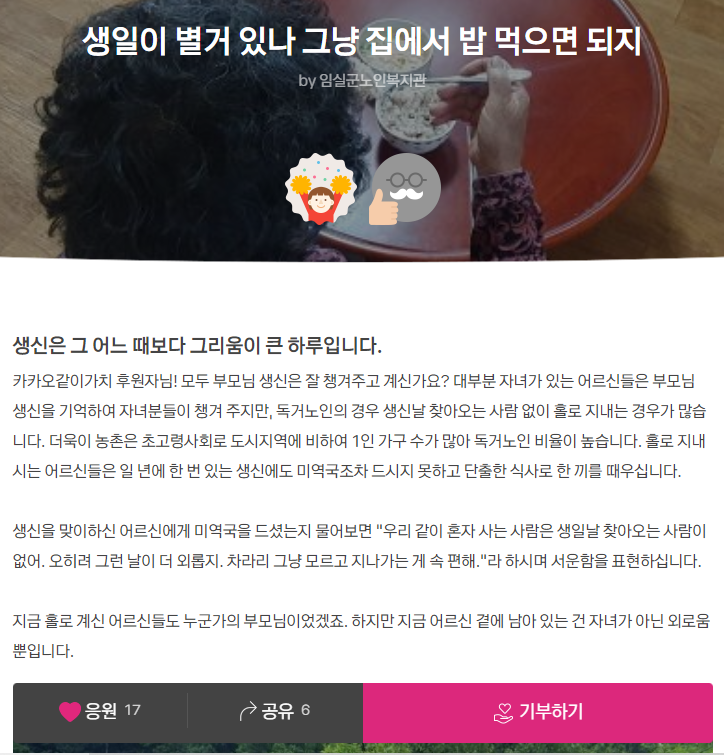The image size is (724, 755).
Task: Click the 응원 label in the bottom bar
Action: (x=101, y=711)
